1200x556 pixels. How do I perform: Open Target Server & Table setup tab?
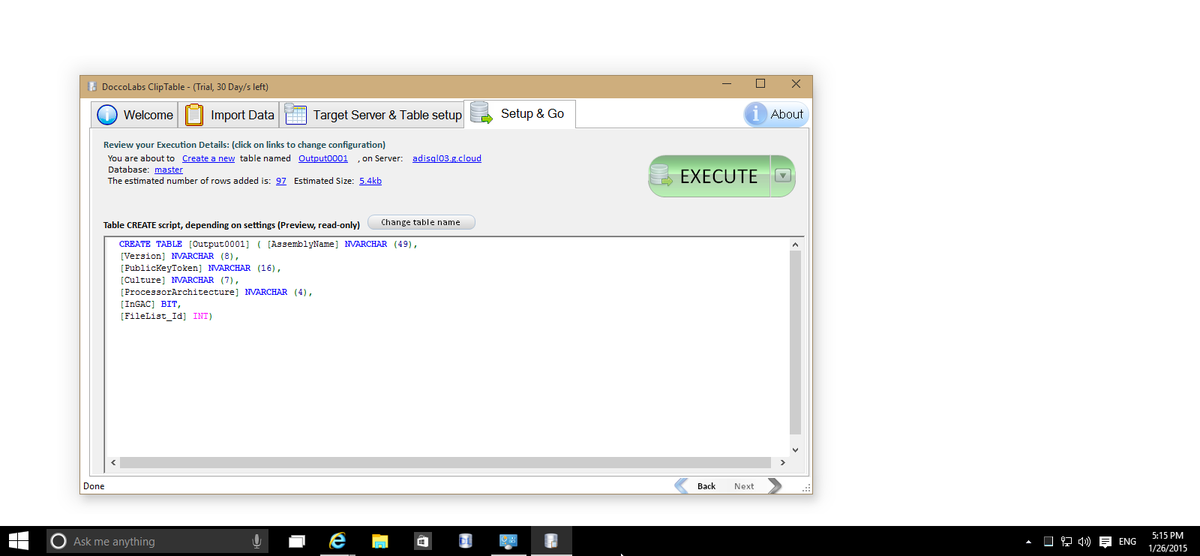click(373, 115)
